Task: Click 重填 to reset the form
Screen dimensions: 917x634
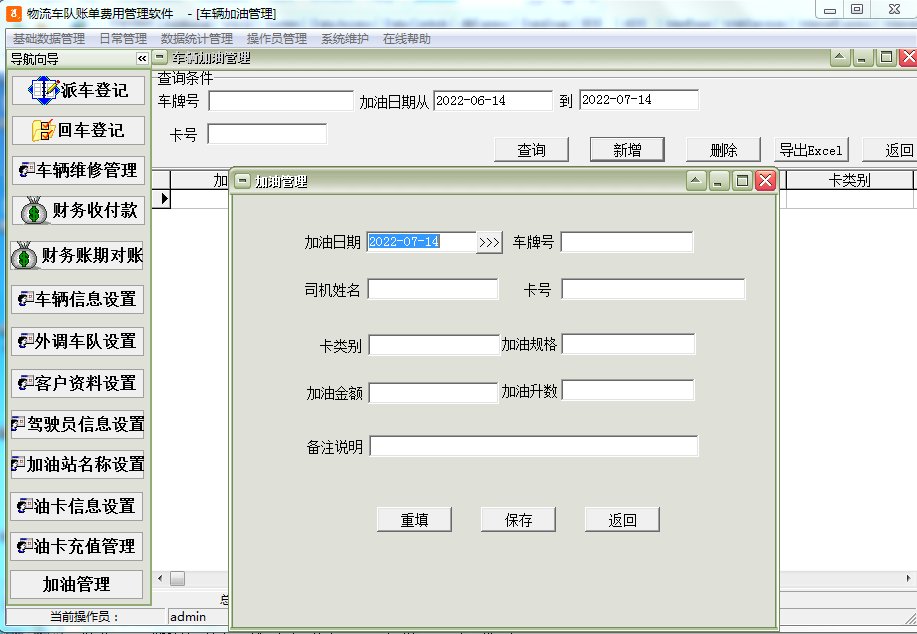Action: point(414,519)
